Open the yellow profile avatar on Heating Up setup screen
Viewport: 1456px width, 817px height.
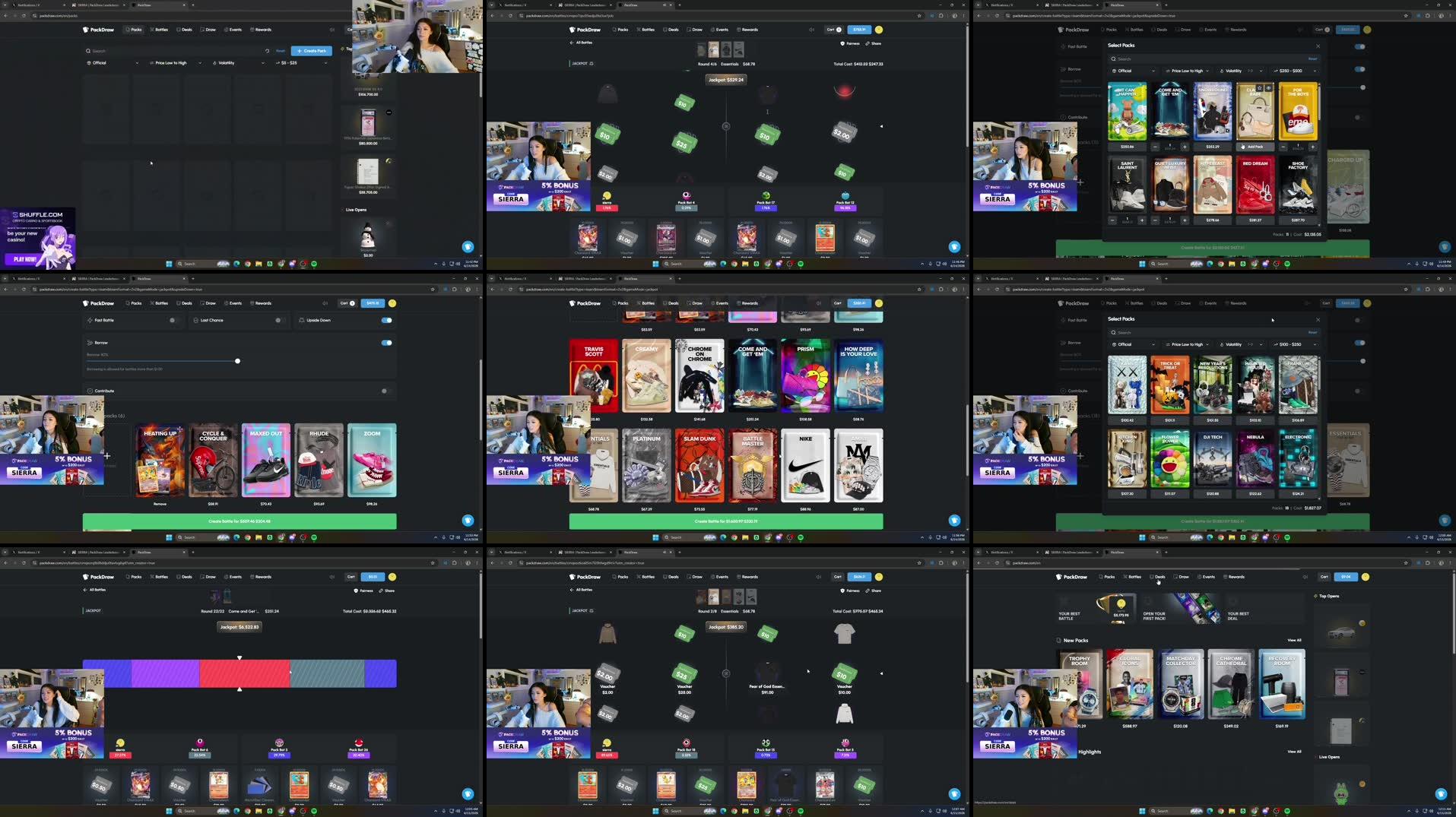(392, 303)
